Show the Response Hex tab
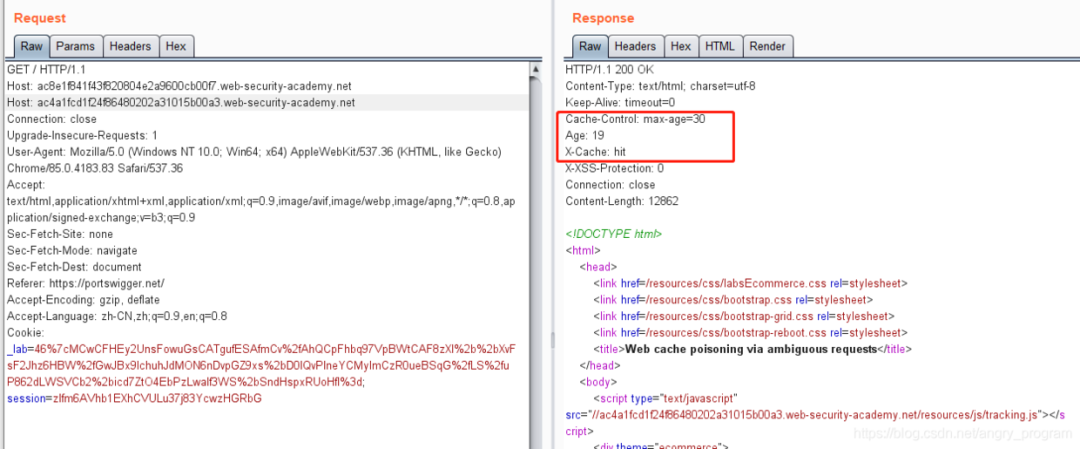Image resolution: width=1080 pixels, height=449 pixels. (681, 46)
